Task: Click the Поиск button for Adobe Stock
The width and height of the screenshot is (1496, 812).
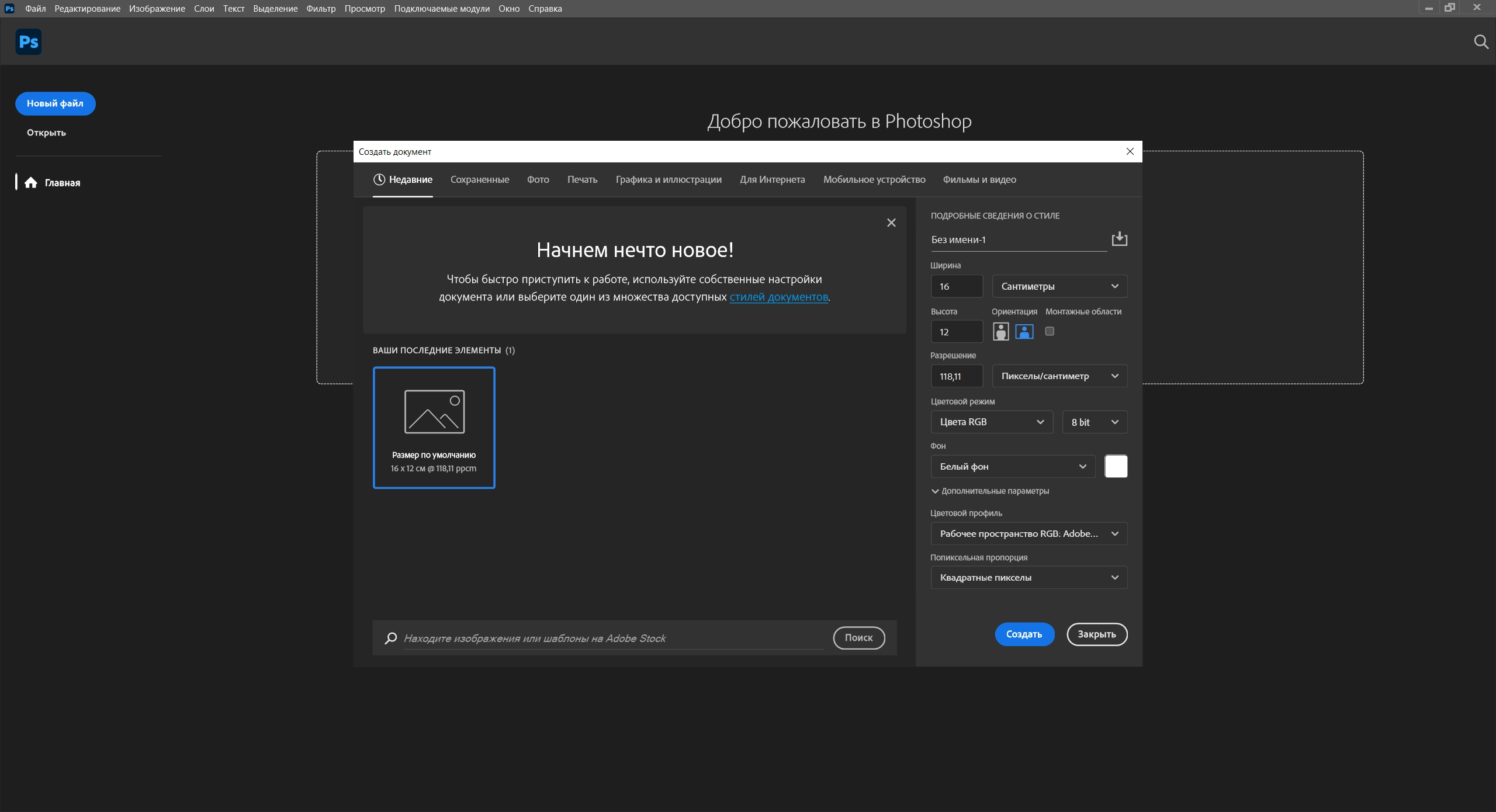Action: [x=858, y=638]
